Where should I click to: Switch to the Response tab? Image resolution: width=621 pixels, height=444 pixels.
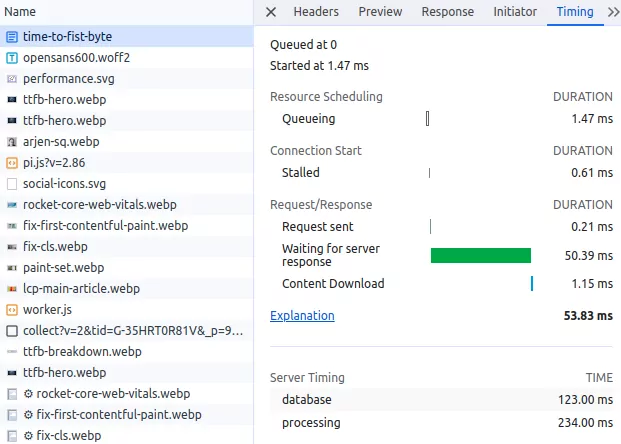(448, 12)
